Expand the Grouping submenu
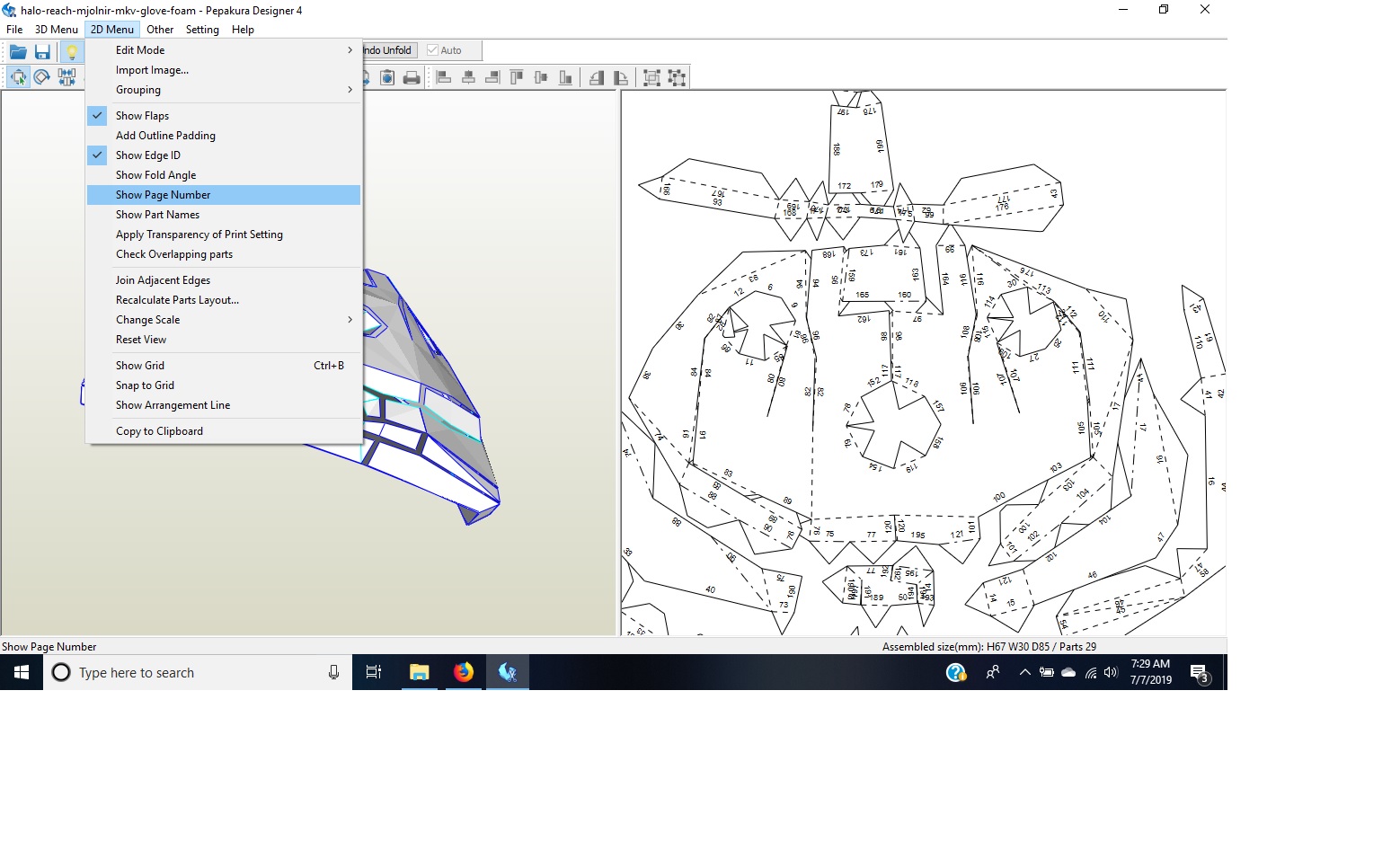Screen dimensions: 1400x850 pos(224,90)
